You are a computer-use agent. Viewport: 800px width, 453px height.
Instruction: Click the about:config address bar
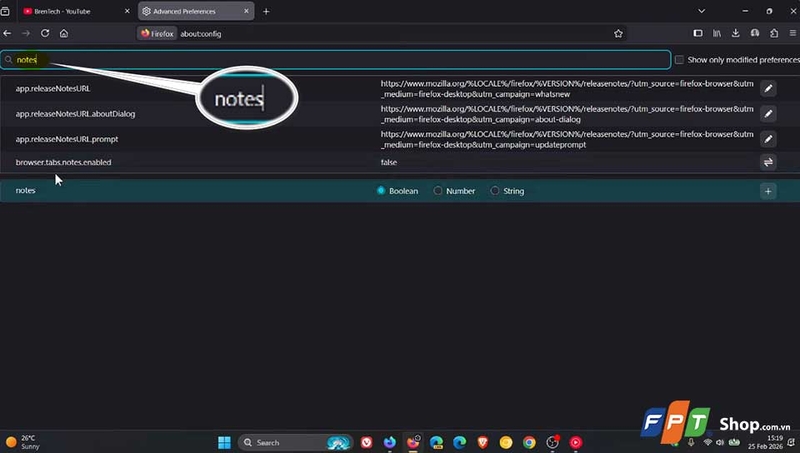coord(383,34)
